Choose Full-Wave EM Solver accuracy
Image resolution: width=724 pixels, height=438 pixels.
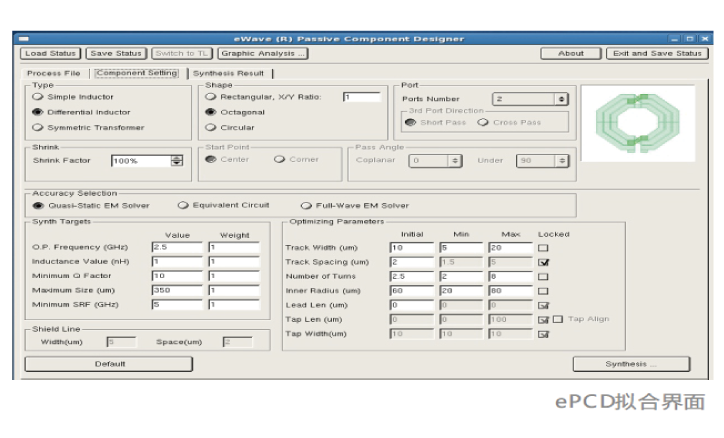click(355, 205)
